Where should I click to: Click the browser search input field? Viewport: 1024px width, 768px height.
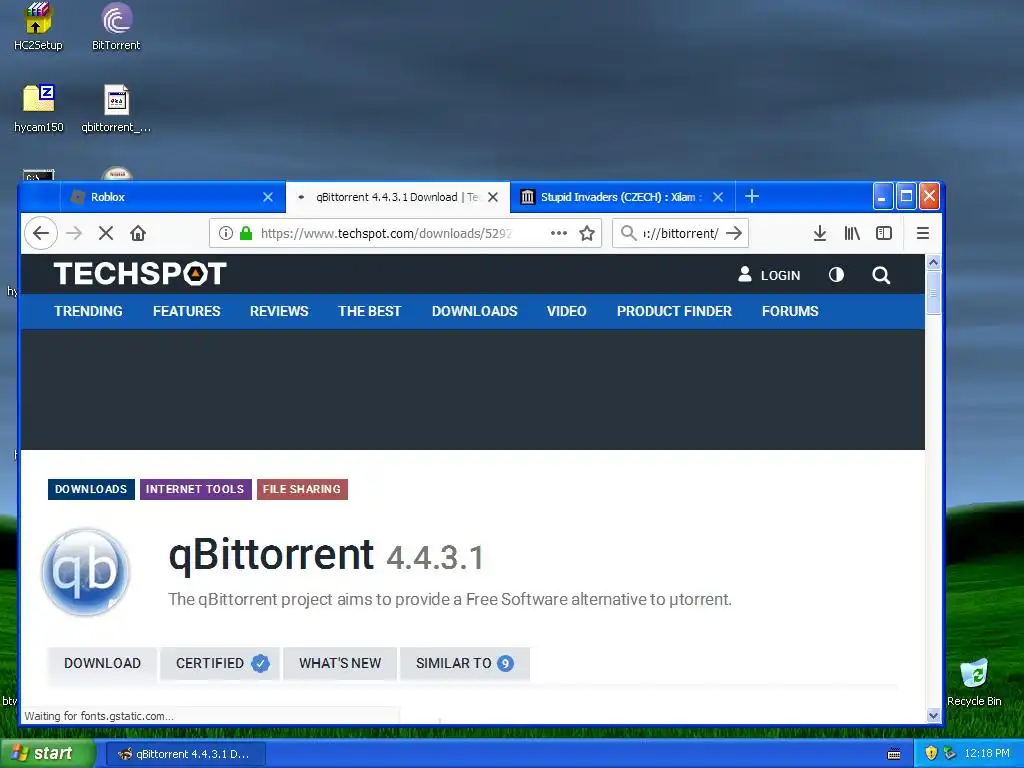click(680, 233)
